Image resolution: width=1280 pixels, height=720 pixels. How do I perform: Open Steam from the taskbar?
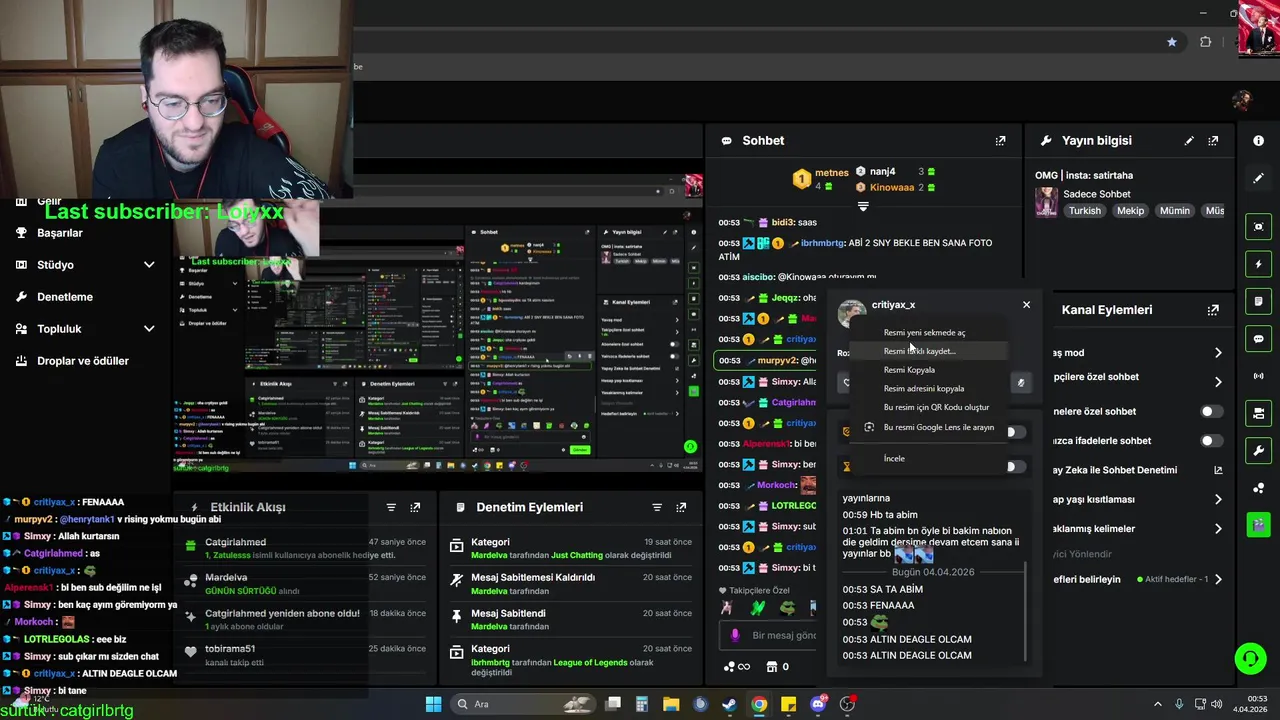click(729, 704)
